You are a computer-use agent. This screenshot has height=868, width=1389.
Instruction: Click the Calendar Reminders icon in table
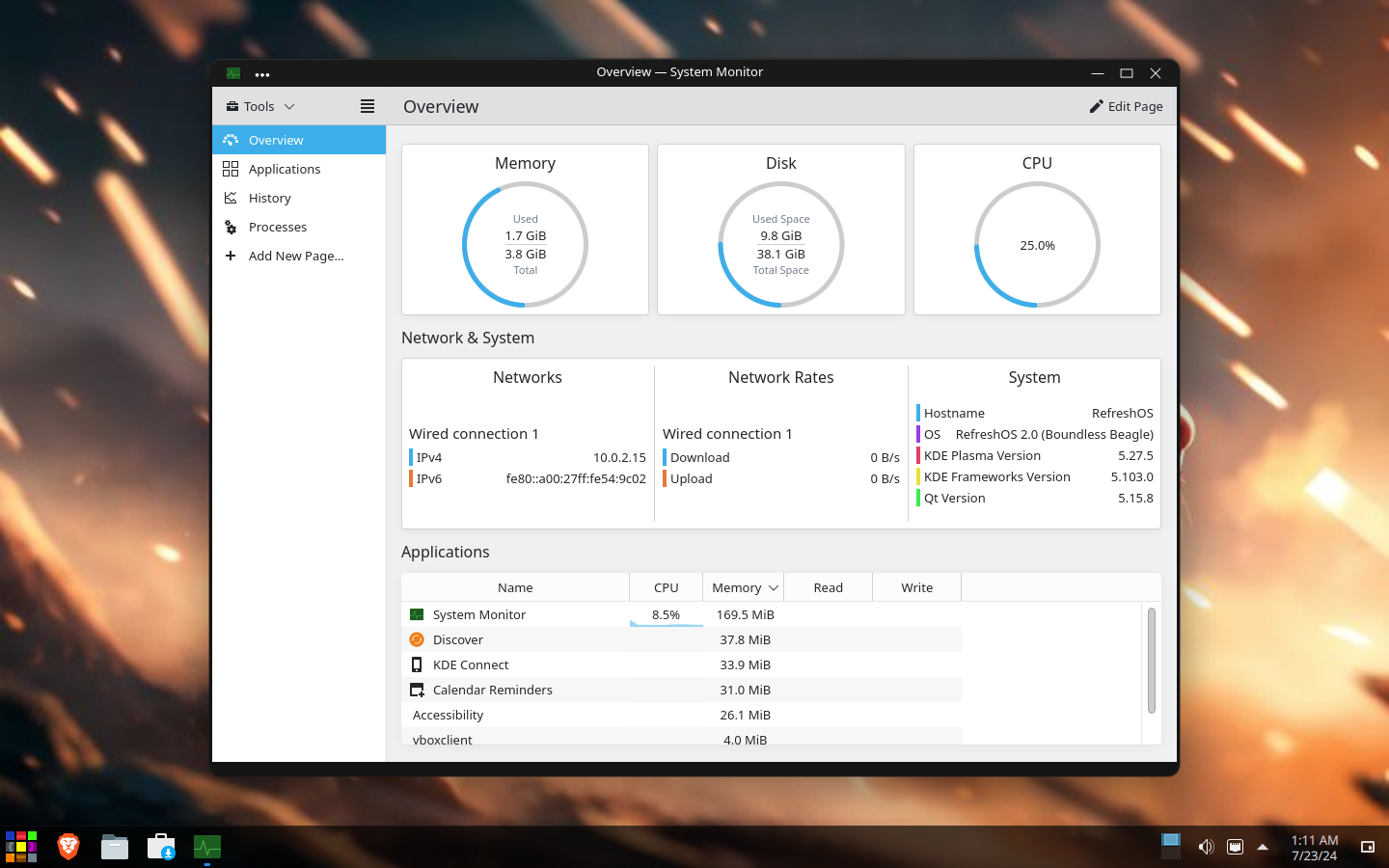tap(417, 690)
